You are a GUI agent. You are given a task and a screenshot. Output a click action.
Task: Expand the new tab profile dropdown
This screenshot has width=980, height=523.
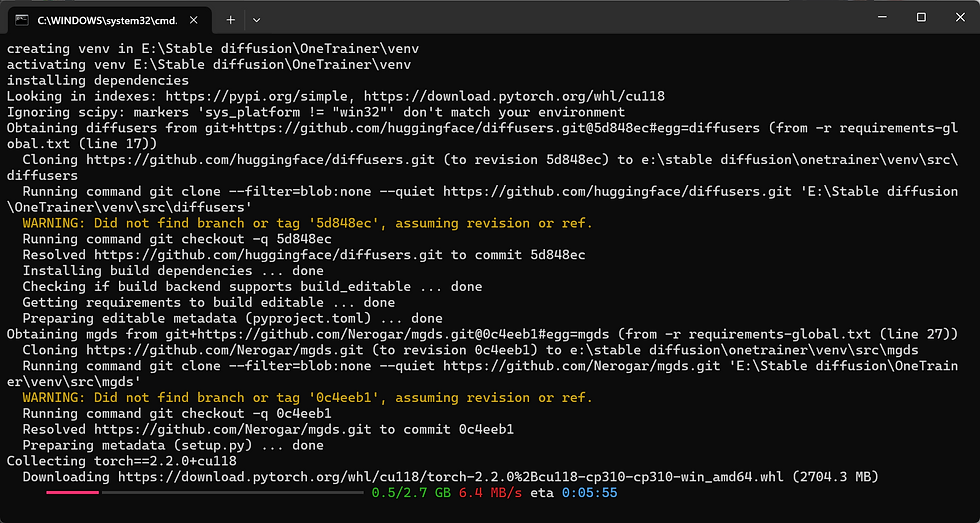pos(257,20)
